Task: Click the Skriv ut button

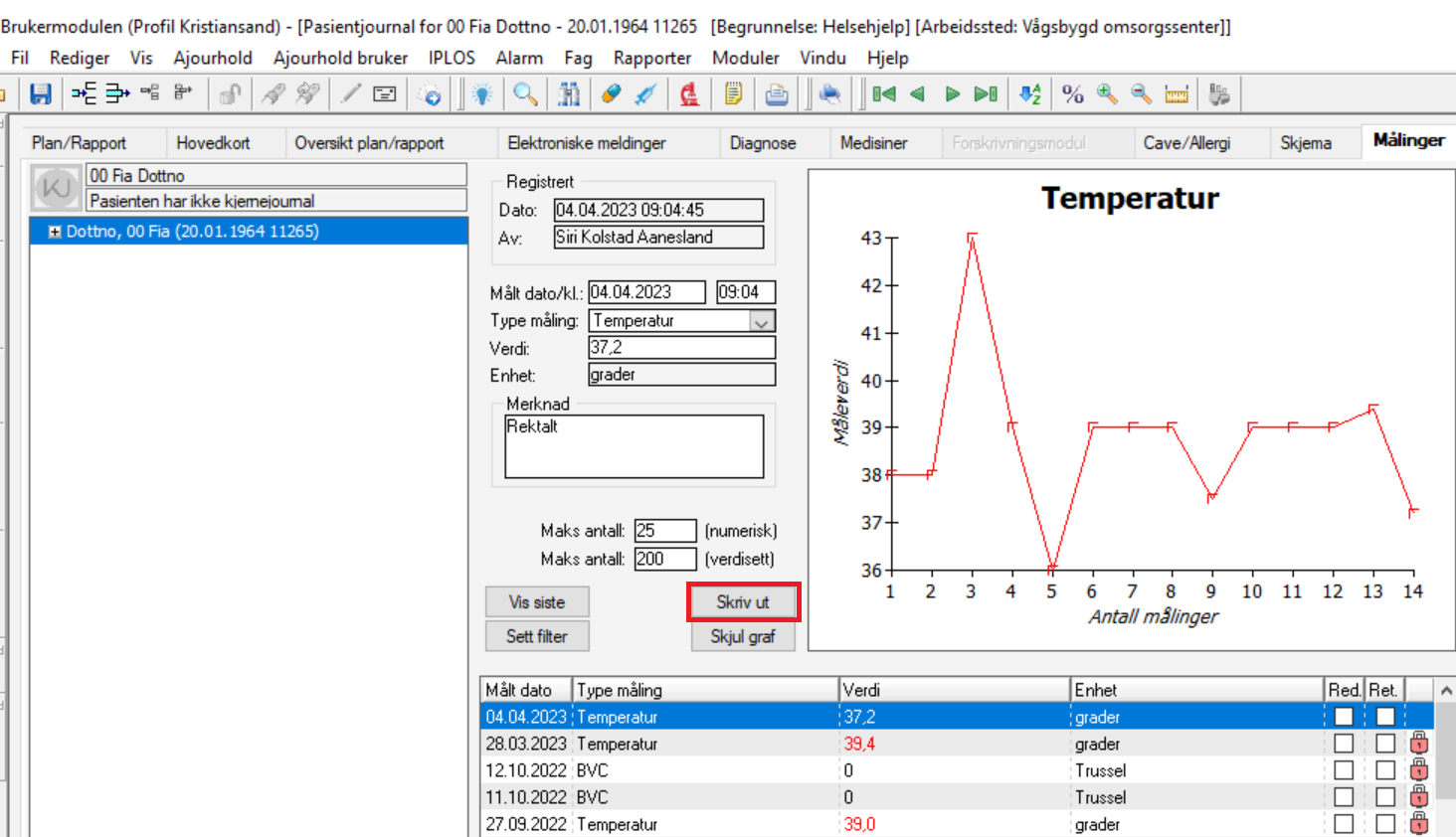Action: [743, 602]
